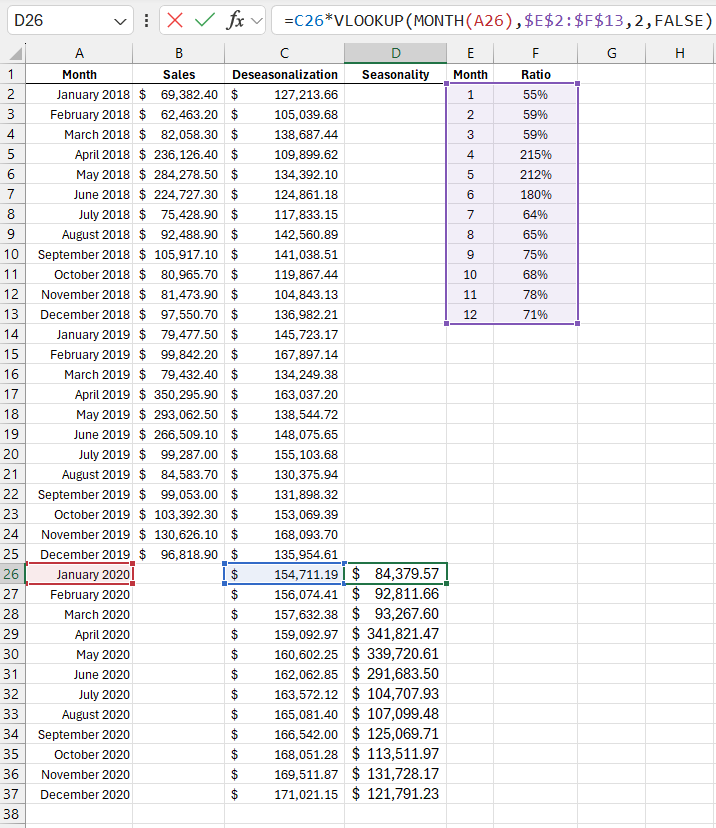
Task: Confirm the formula with the checkmark icon
Action: (x=205, y=20)
